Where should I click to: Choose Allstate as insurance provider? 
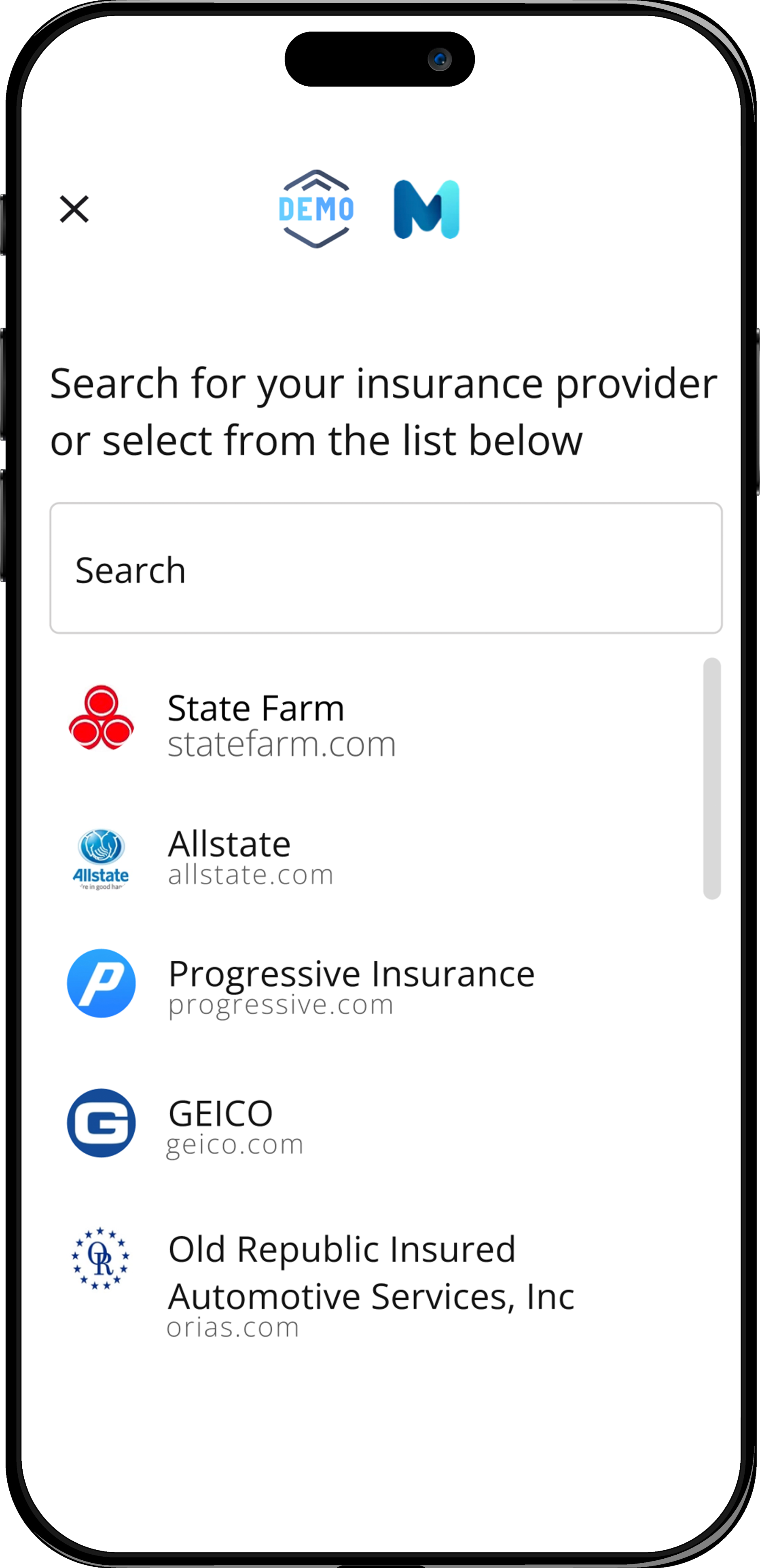229,844
